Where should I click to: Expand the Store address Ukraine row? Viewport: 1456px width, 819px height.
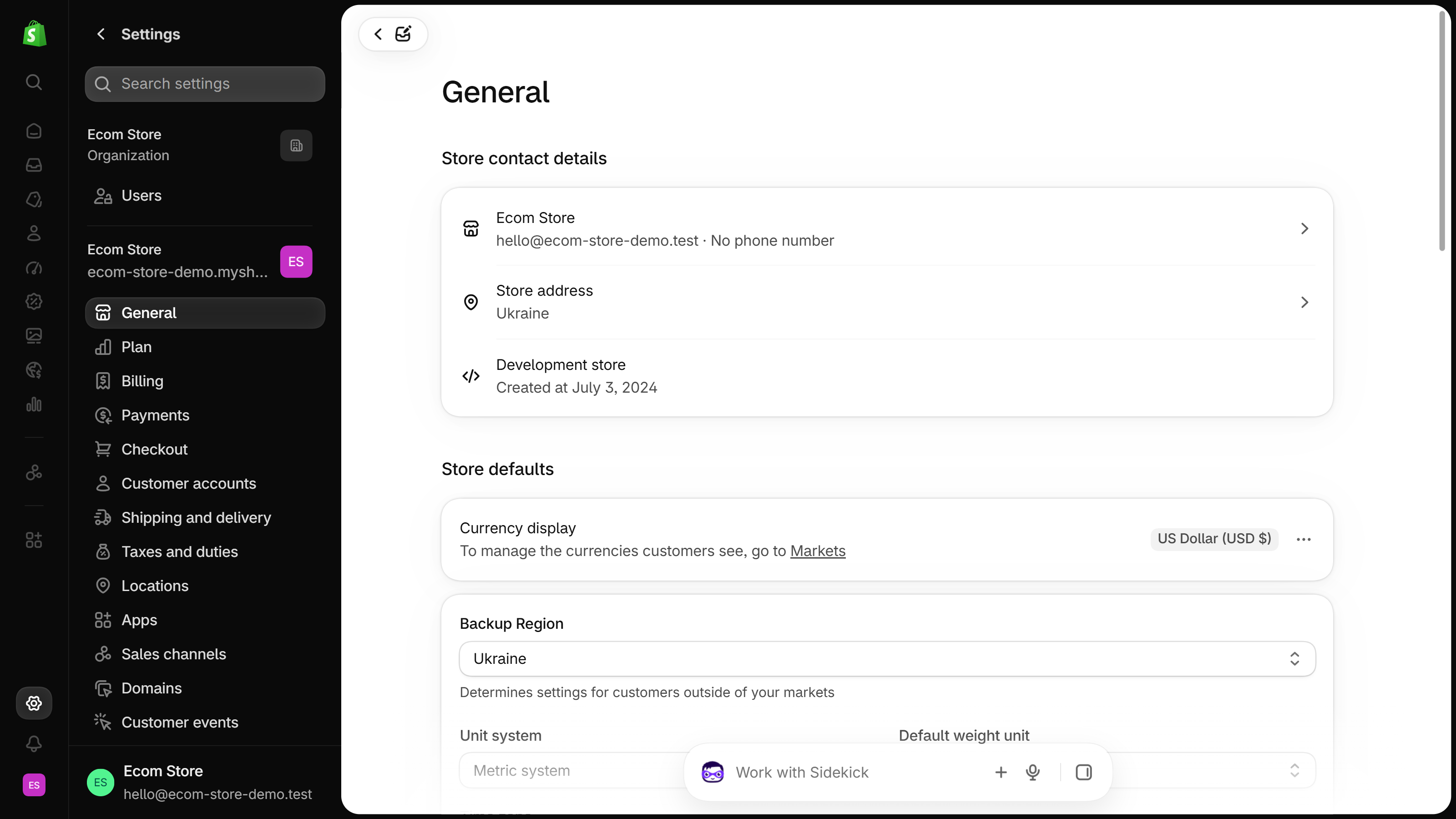887,303
